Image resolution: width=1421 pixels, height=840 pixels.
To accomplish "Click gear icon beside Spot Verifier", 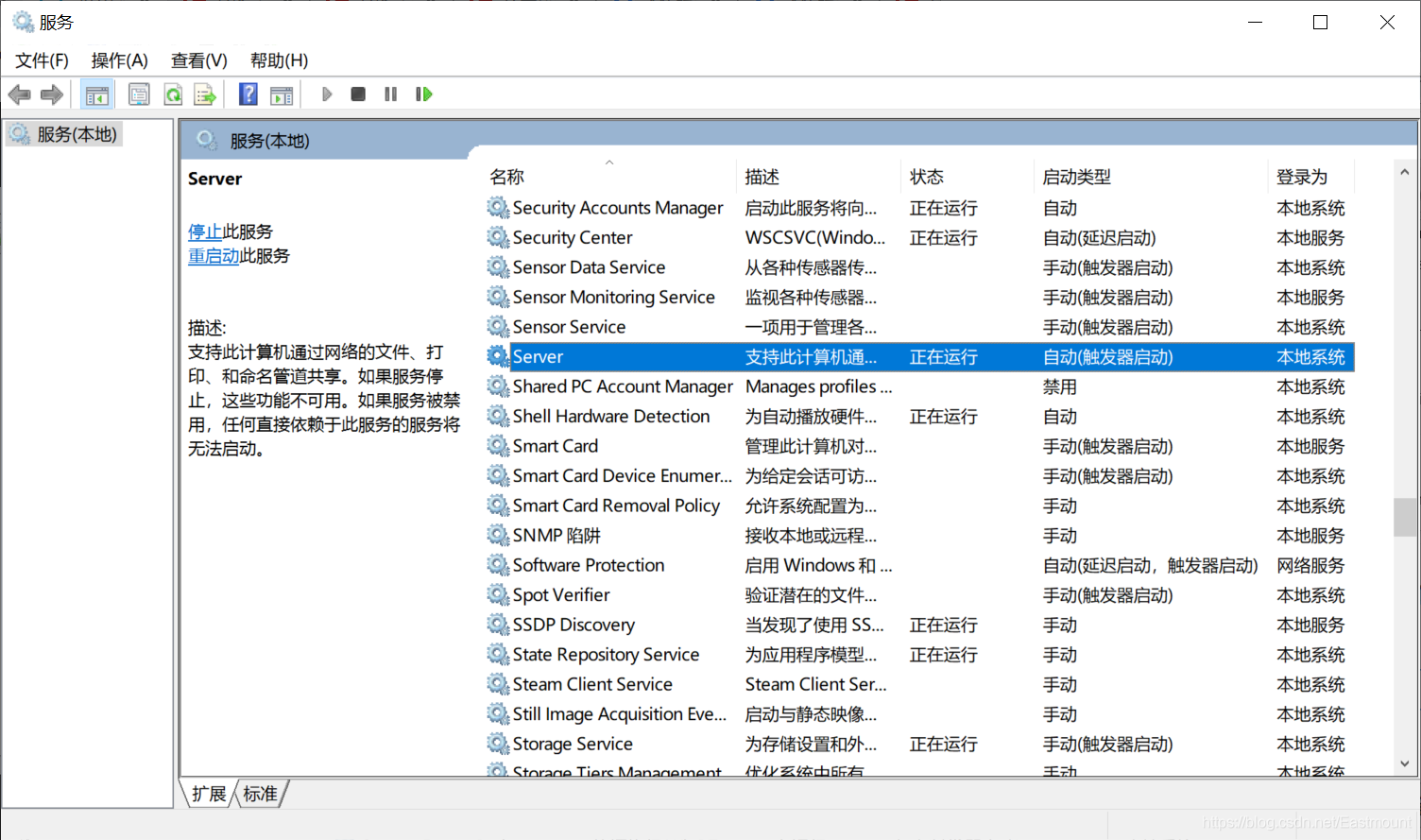I will click(x=498, y=594).
